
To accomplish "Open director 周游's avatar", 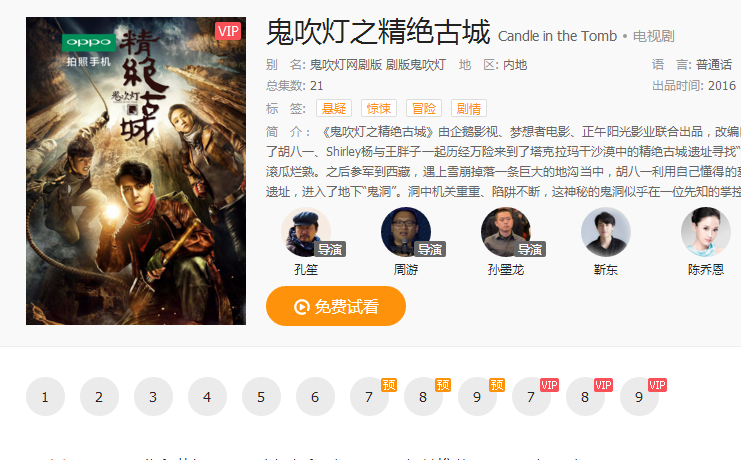I will 406,232.
